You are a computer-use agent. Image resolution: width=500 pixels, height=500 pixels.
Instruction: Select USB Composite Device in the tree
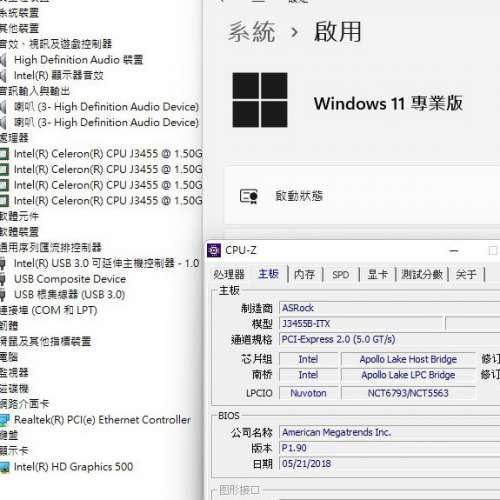(70, 279)
